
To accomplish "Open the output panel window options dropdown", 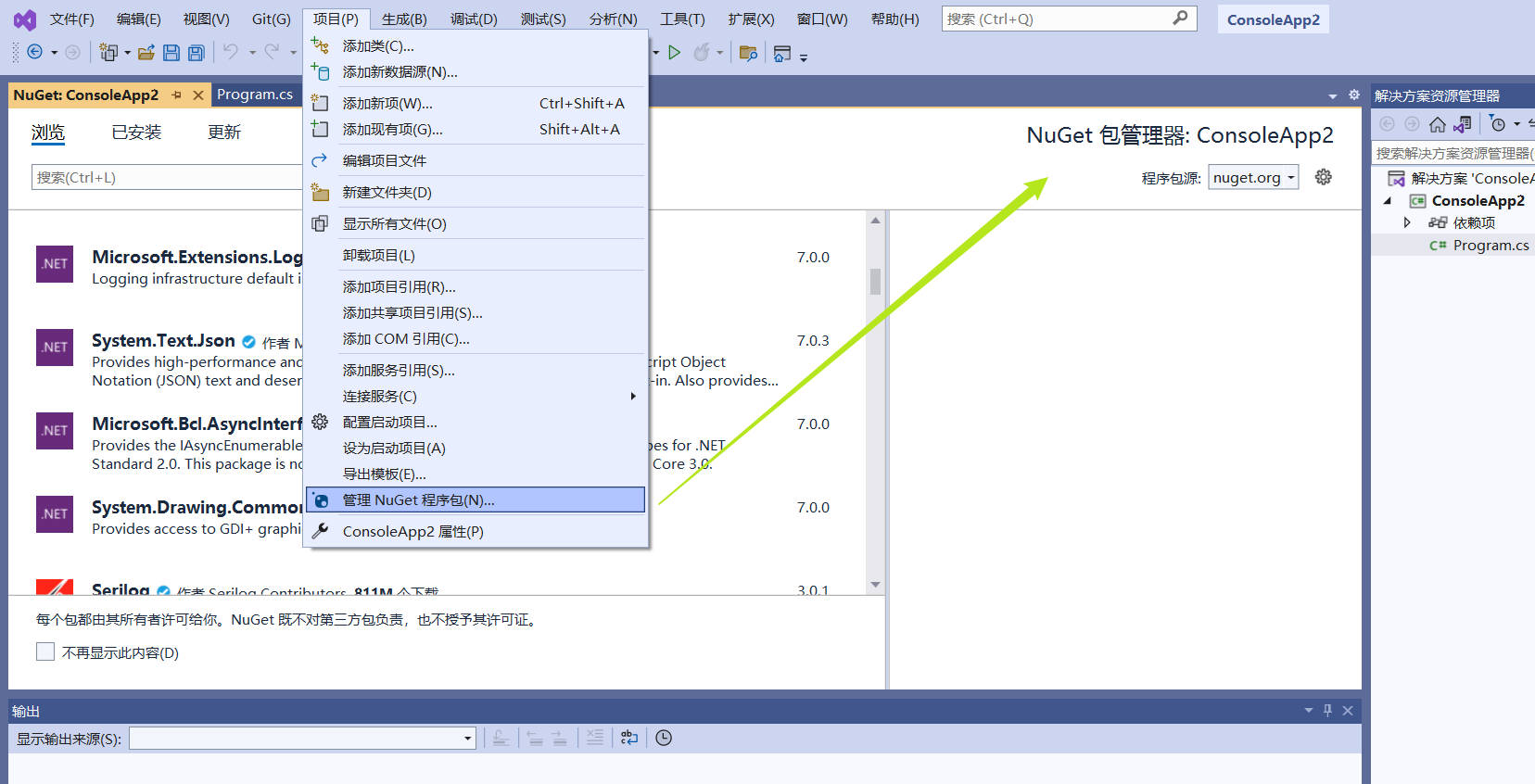I will tap(1309, 711).
